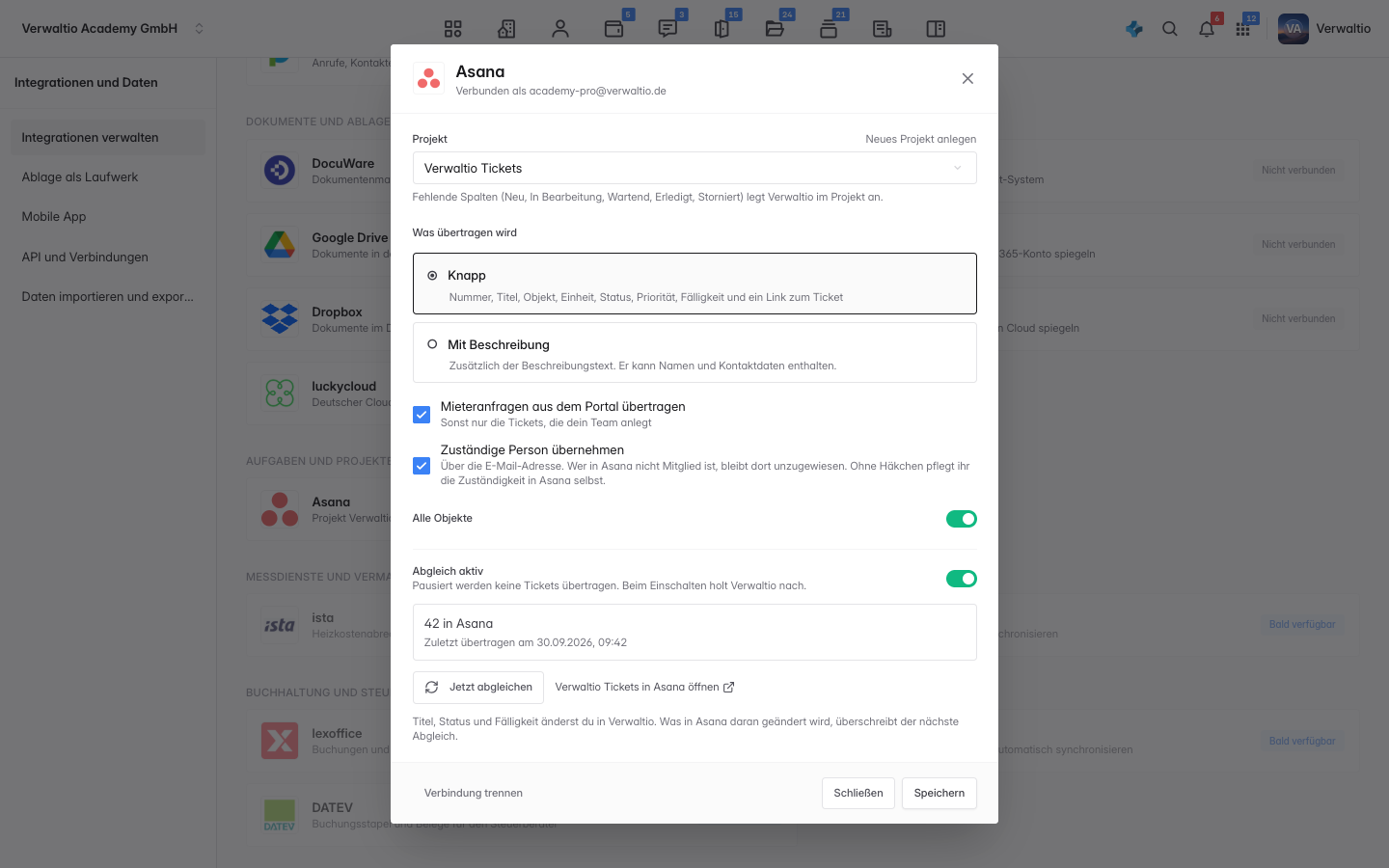
Task: Open the folder icon with badge 24
Action: coord(775,29)
